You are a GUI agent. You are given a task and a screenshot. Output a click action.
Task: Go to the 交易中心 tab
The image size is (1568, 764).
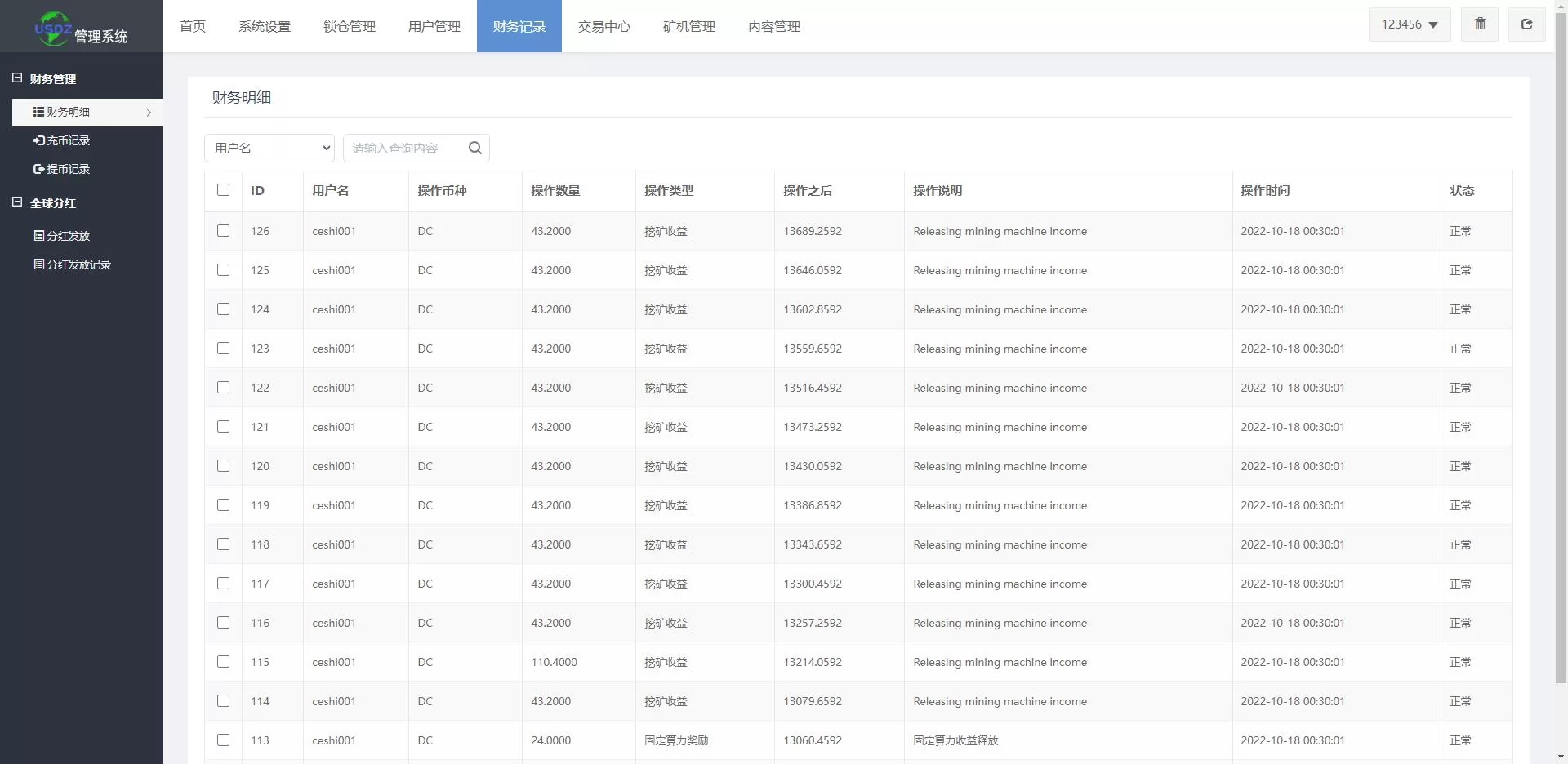pyautogui.click(x=604, y=26)
